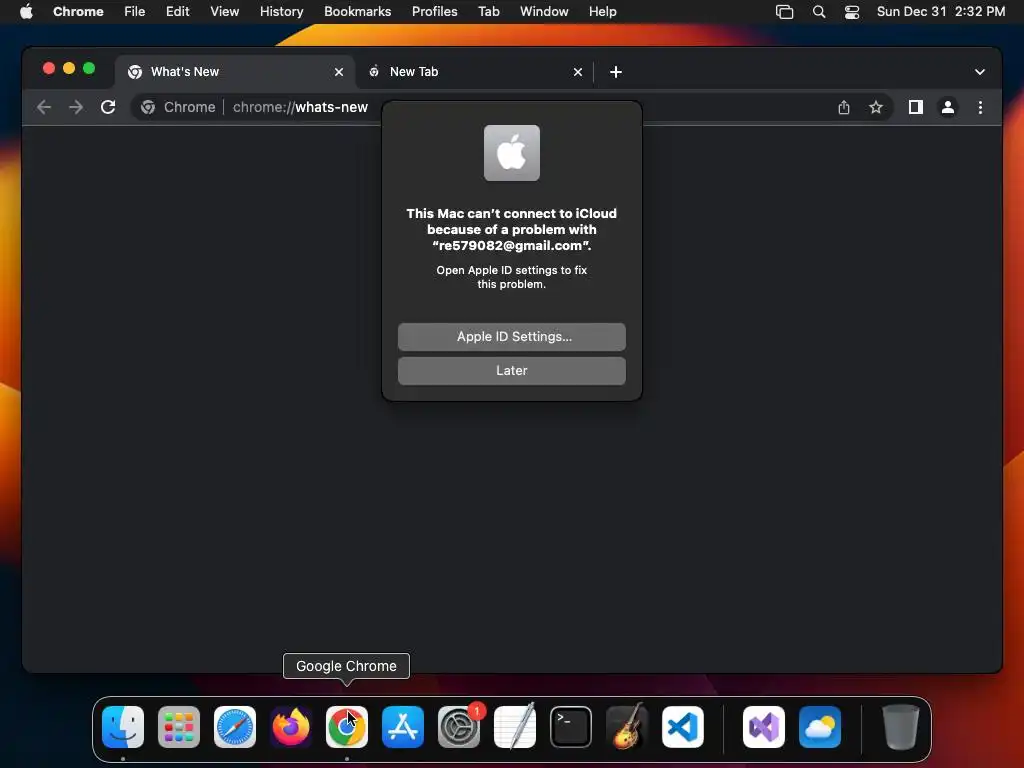This screenshot has height=768, width=1024.
Task: Open System Settings from the Dock
Action: coord(458,727)
